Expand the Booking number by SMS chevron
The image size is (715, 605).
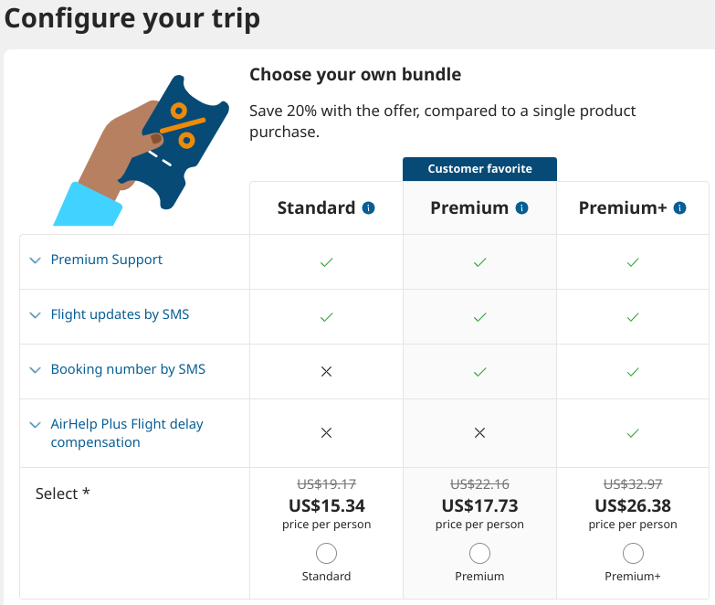[35, 370]
